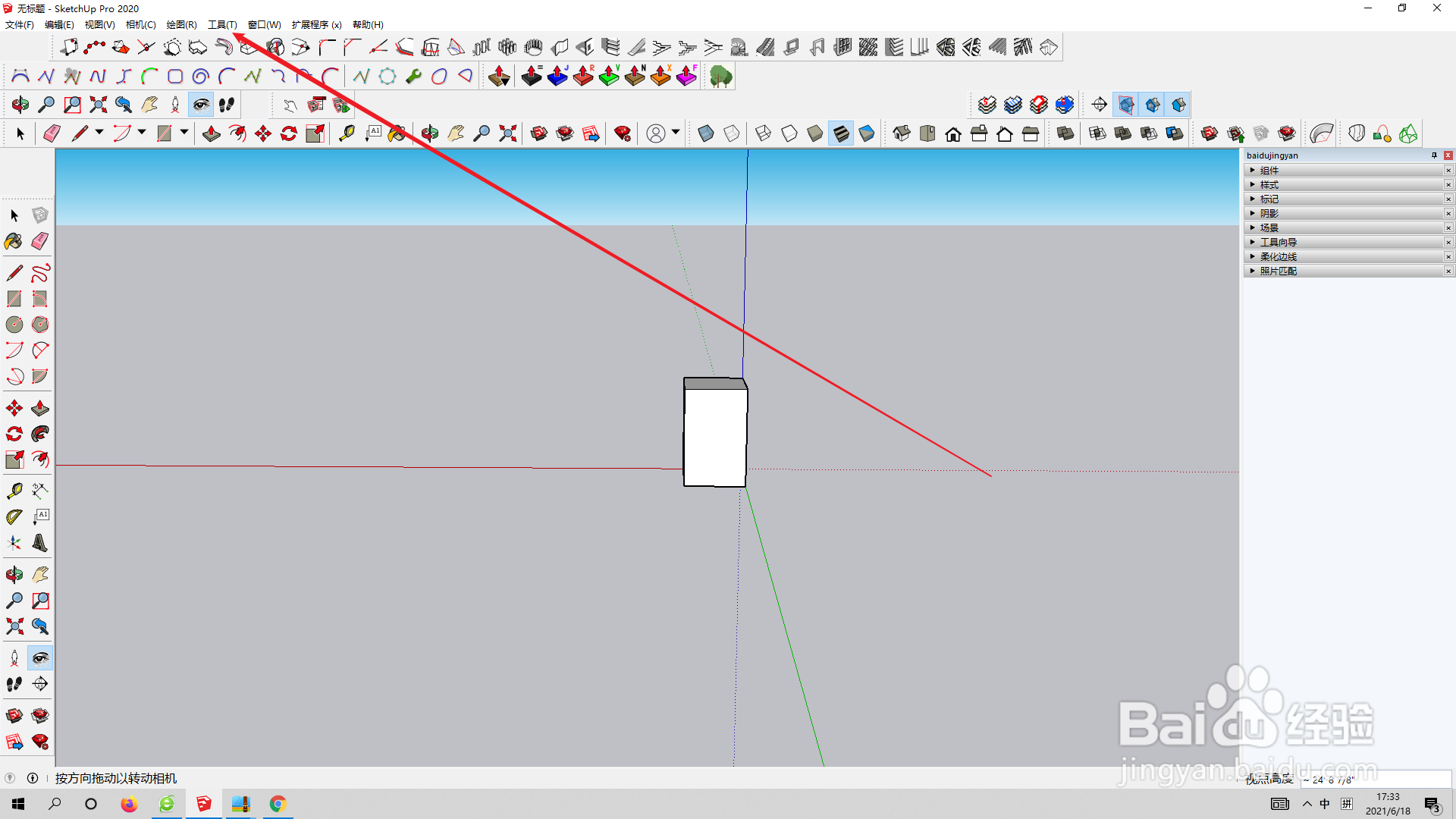Toggle Back Edges style
The width and height of the screenshot is (1456, 819).
pyautogui.click(x=732, y=134)
